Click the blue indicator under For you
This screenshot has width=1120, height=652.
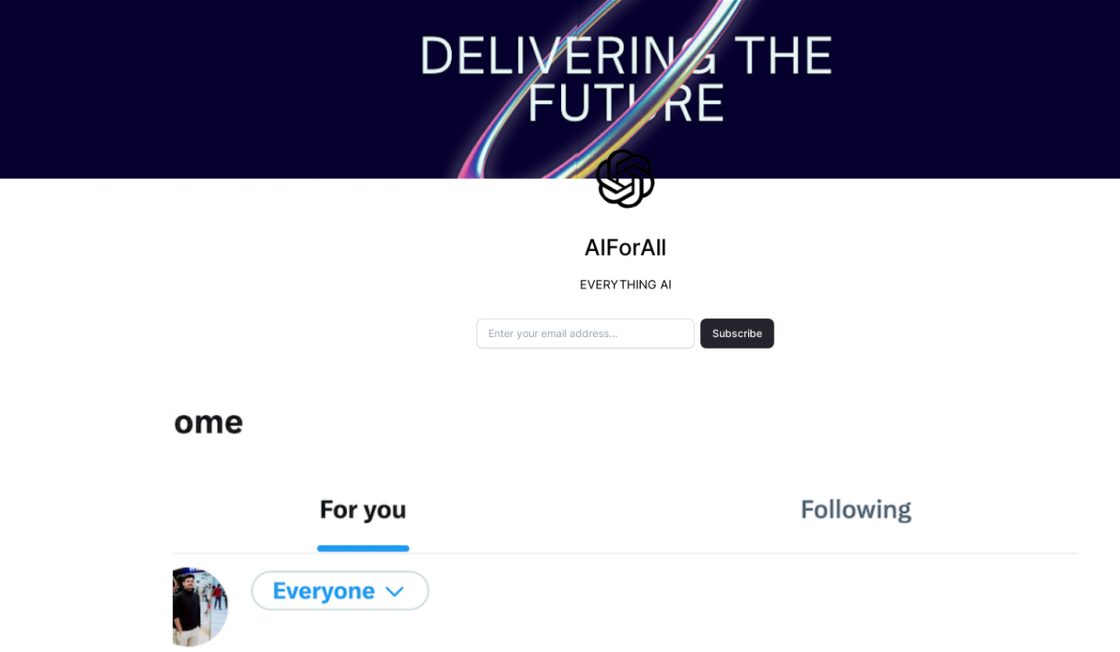(x=363, y=548)
